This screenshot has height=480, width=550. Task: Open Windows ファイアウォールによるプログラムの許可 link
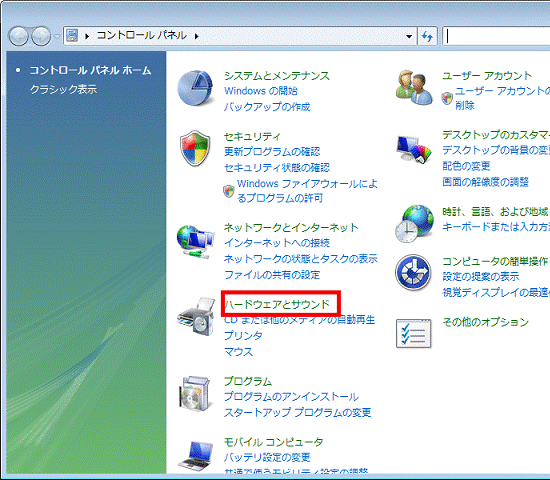[308, 191]
